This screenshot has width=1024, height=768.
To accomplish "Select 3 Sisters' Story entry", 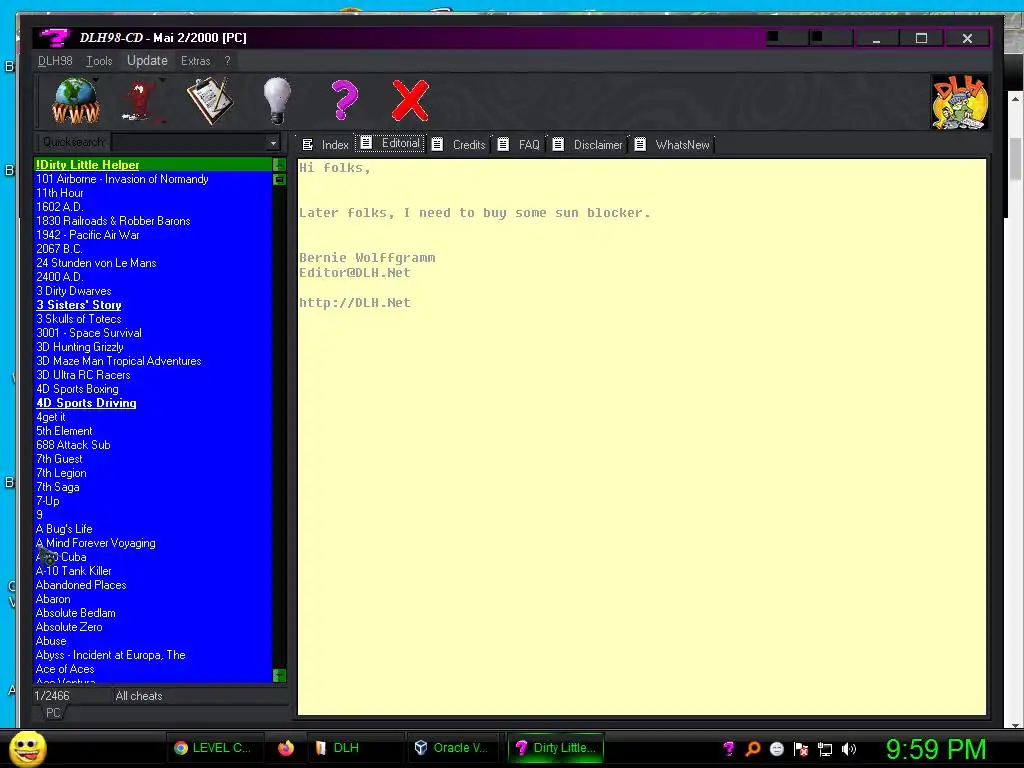I will point(152,305).
